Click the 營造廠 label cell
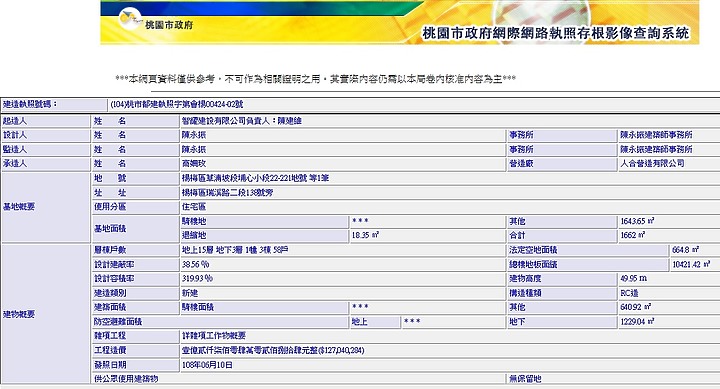Viewport: 720px width, 389px height. pos(562,164)
